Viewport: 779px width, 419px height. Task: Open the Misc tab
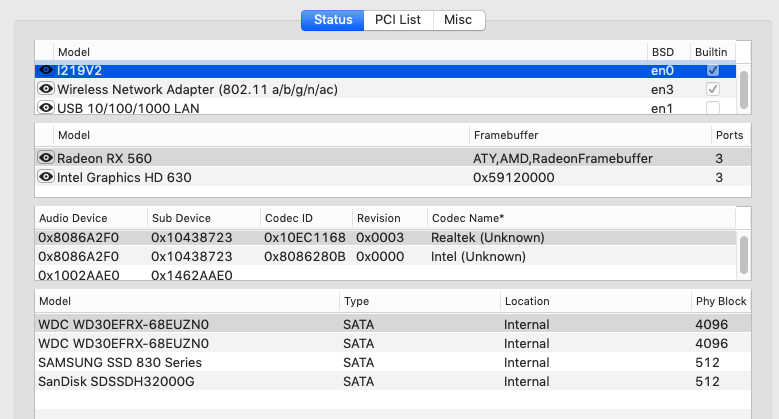(x=459, y=20)
